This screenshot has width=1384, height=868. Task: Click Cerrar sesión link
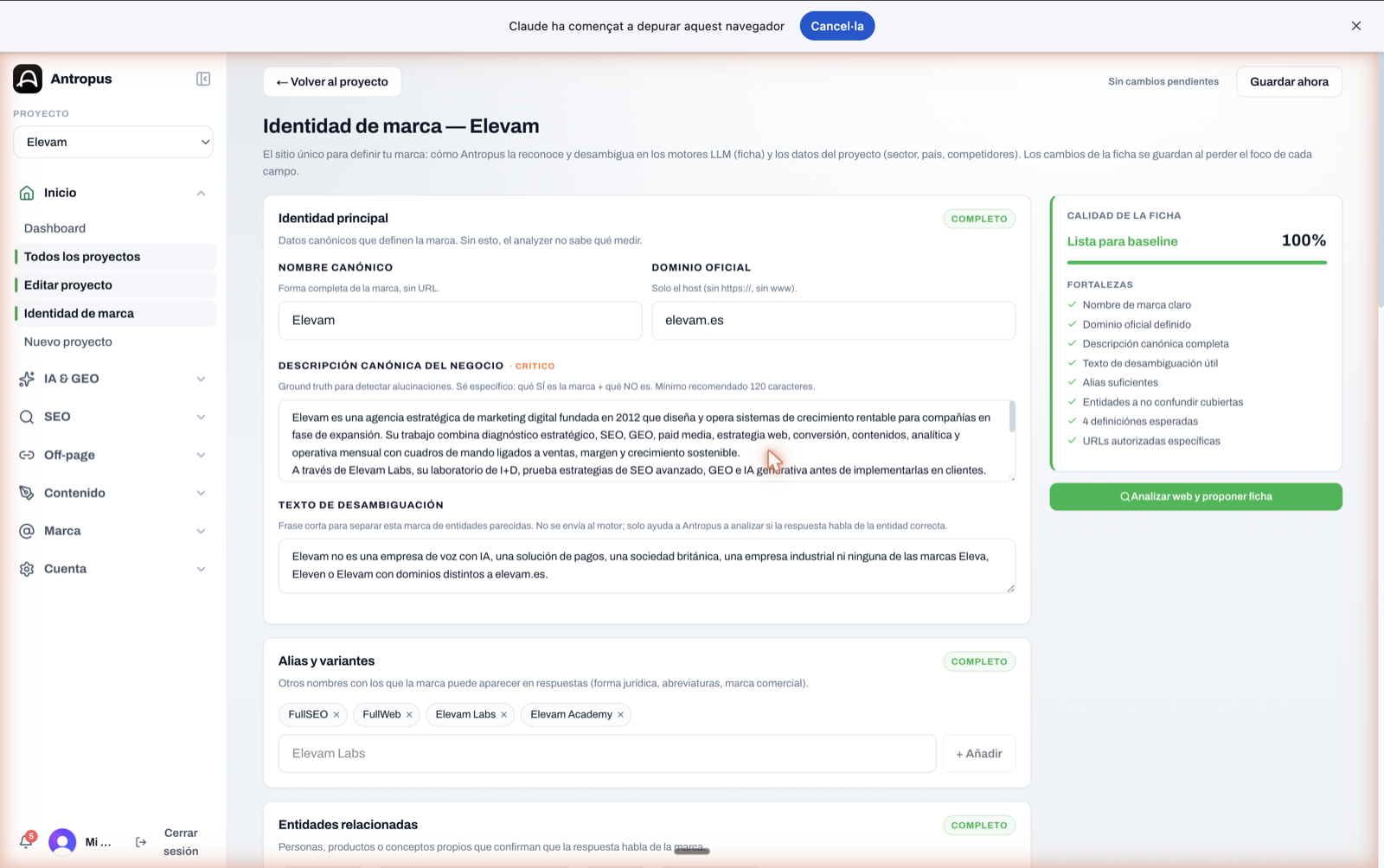tap(181, 842)
